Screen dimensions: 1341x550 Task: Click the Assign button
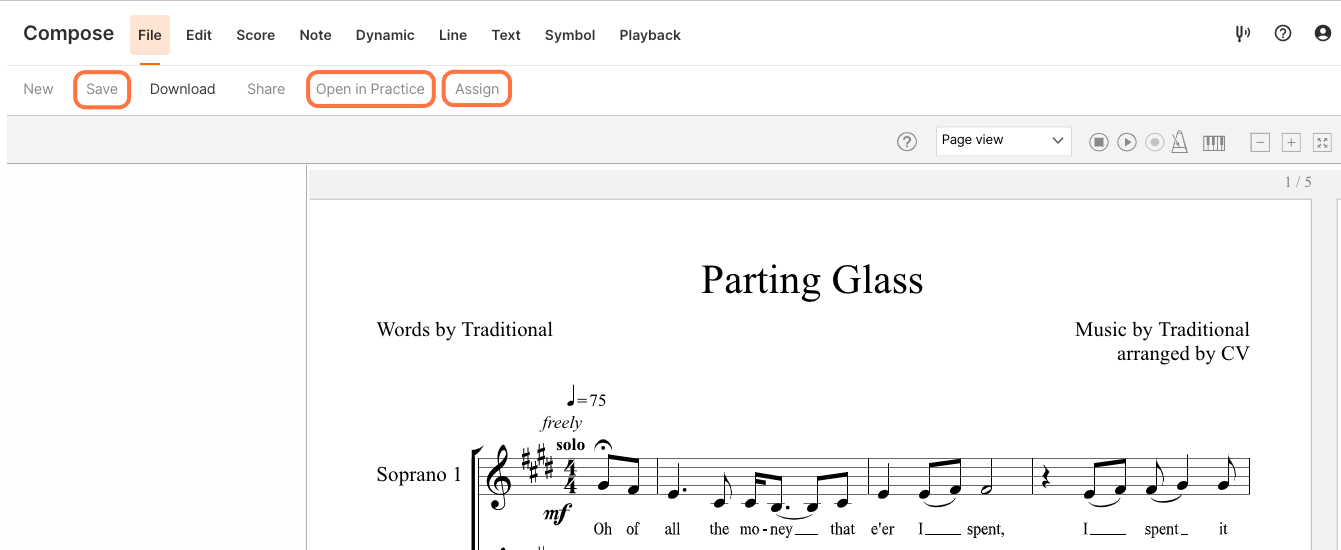[477, 89]
